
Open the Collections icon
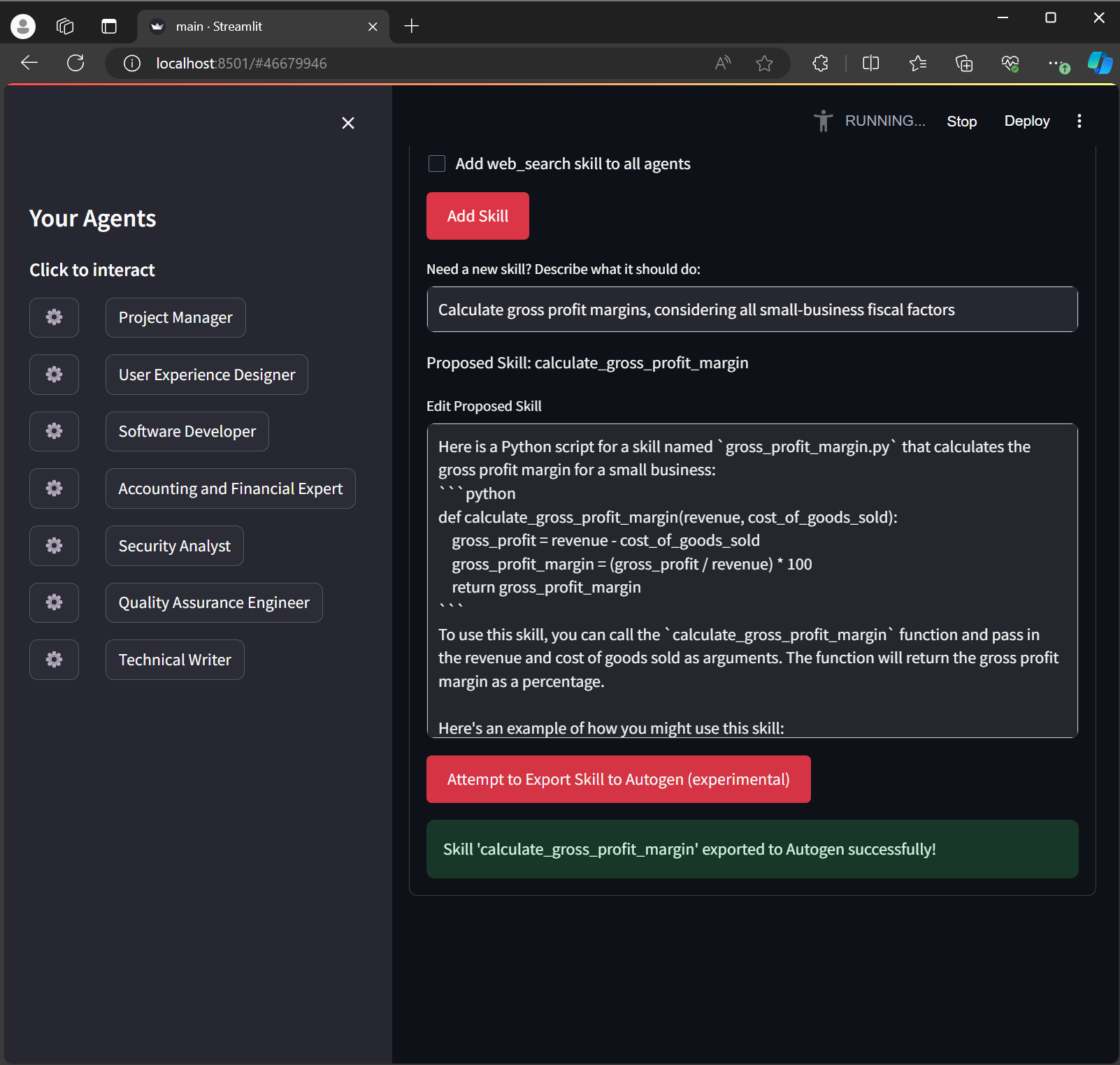(x=964, y=64)
